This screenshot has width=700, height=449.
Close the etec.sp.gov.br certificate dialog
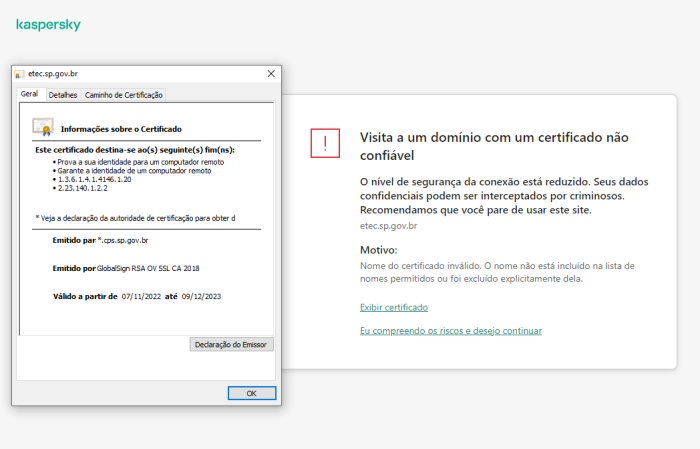pyautogui.click(x=271, y=74)
